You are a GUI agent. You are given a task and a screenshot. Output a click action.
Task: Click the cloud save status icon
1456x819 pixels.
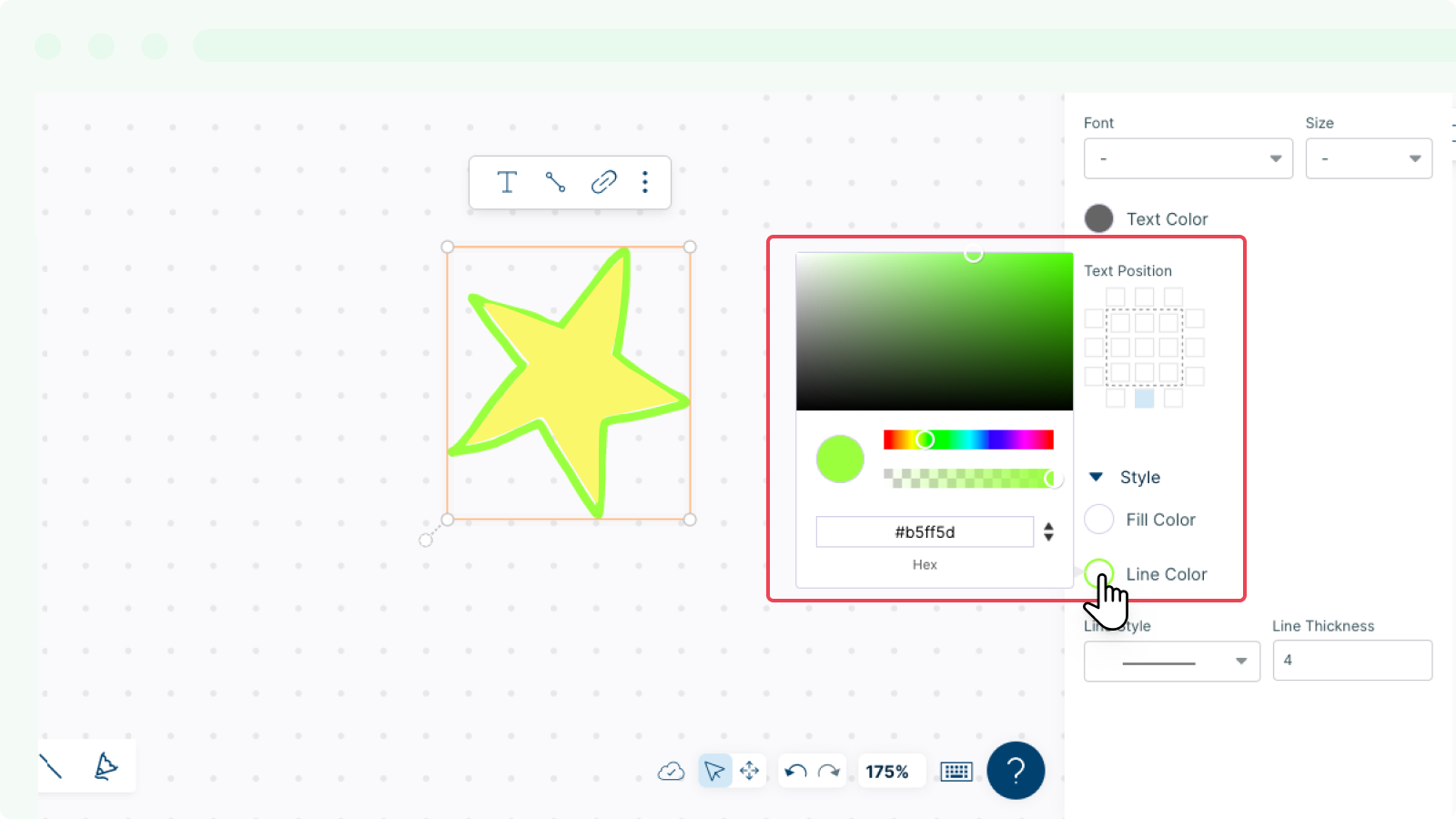(x=672, y=772)
